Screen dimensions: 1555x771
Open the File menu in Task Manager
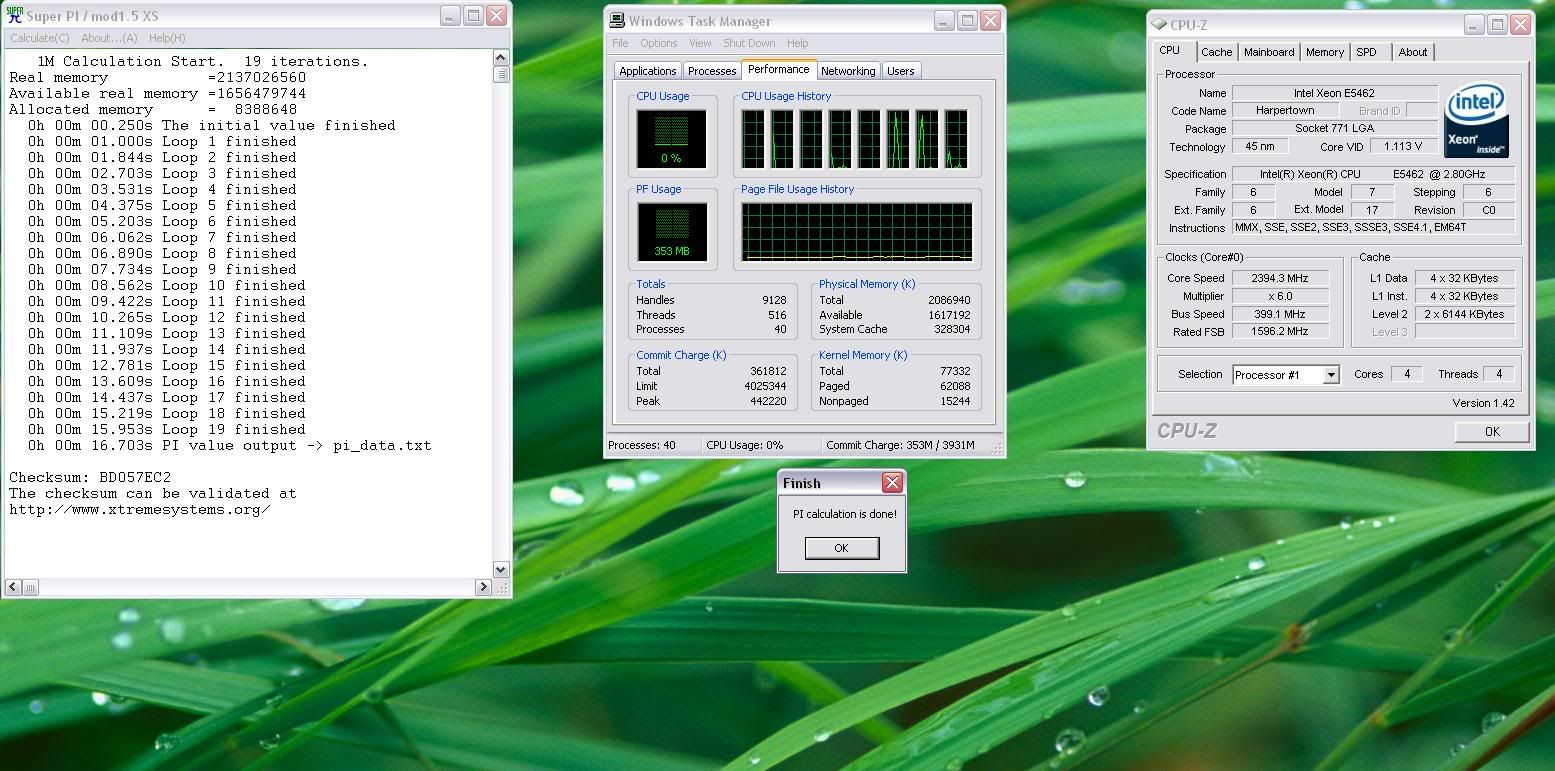620,43
